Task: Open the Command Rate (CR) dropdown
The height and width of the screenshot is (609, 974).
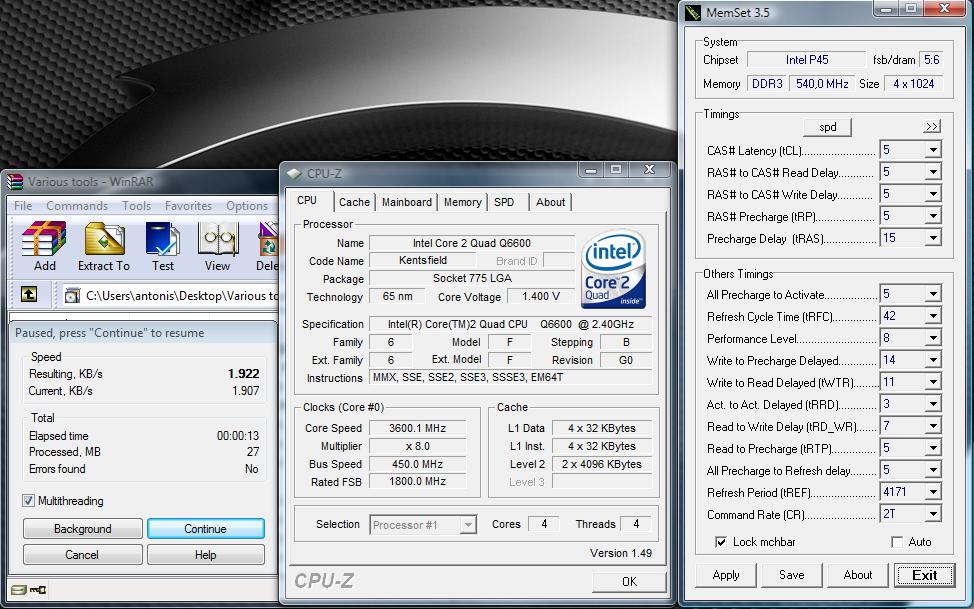Action: (932, 514)
